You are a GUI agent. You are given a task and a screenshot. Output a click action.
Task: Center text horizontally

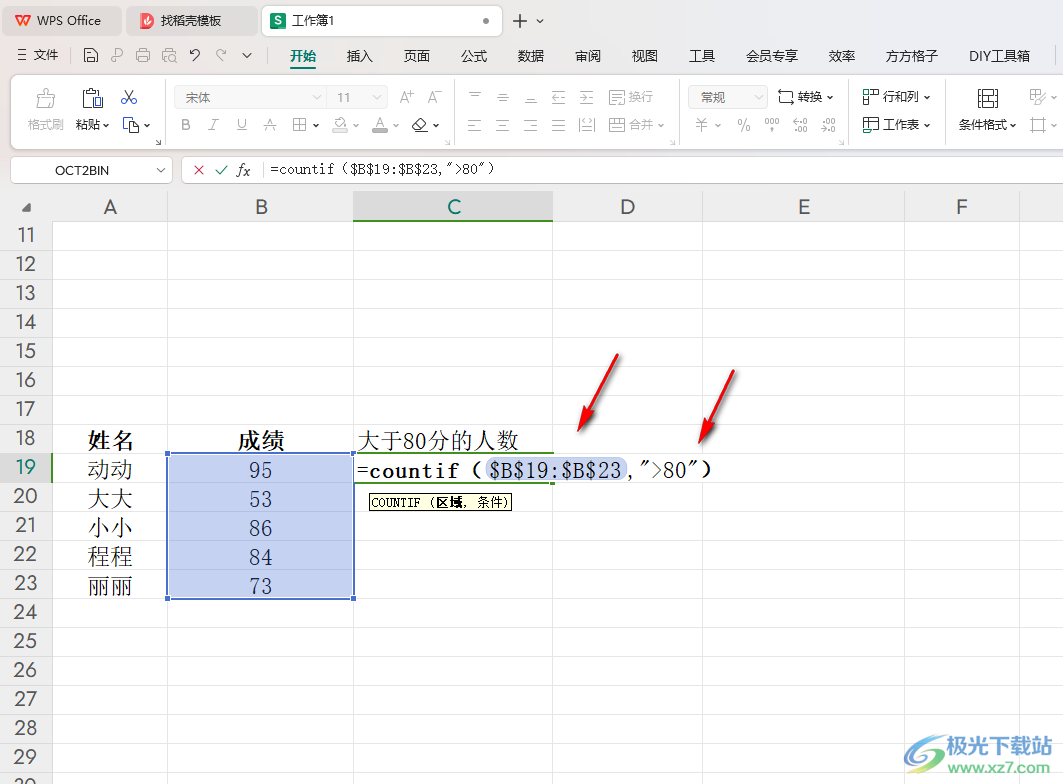[x=503, y=125]
